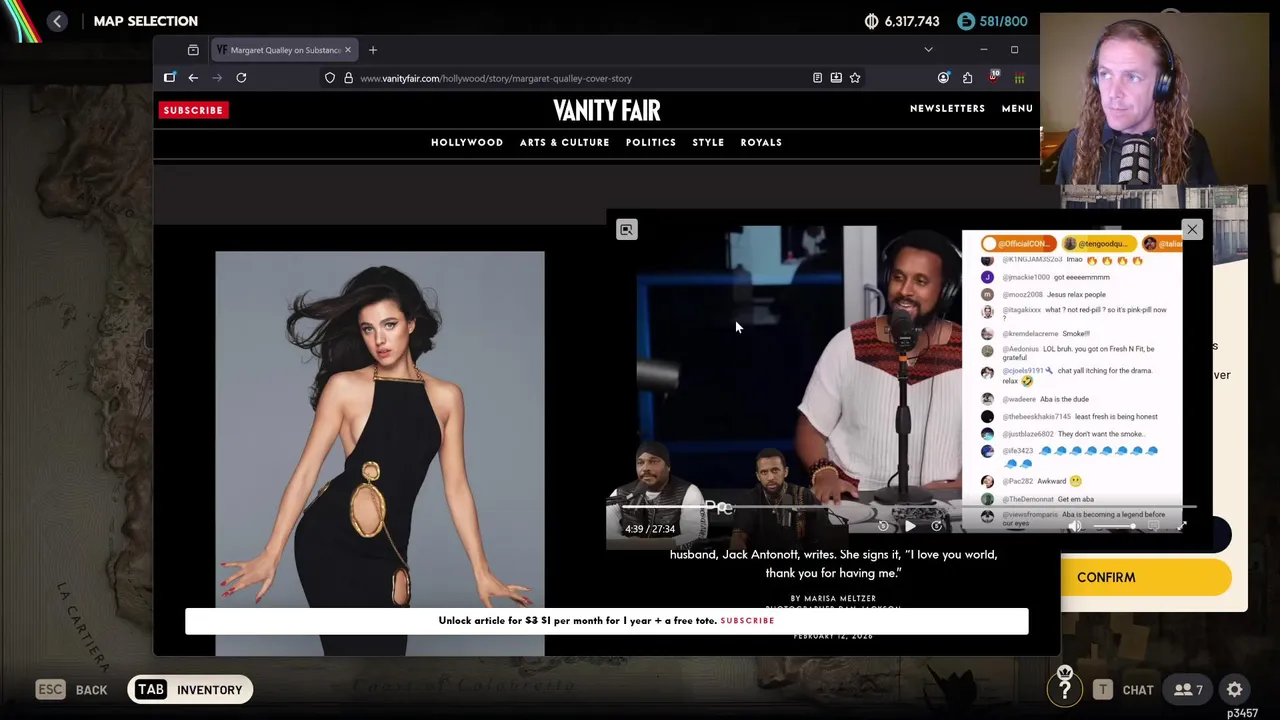Click the red Subscribe button on Vanity Fair
Viewport: 1280px width, 720px height.
tap(193, 110)
